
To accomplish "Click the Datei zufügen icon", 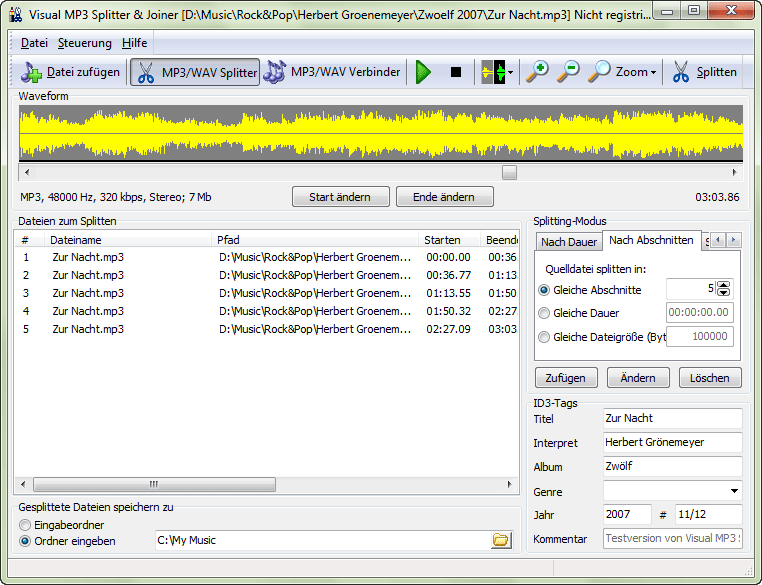I will coord(31,72).
